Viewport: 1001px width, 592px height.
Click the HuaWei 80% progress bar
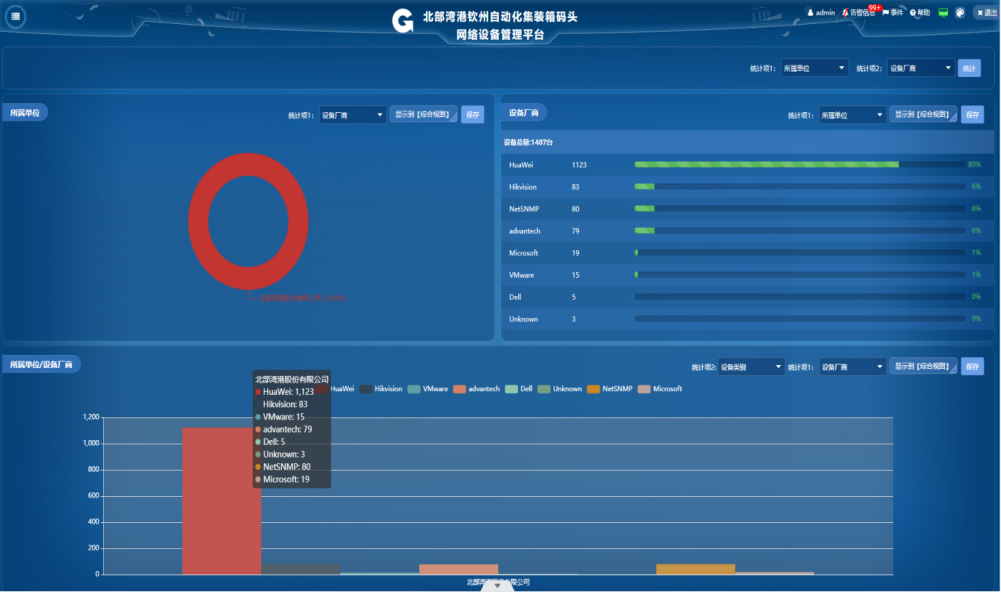click(x=766, y=164)
